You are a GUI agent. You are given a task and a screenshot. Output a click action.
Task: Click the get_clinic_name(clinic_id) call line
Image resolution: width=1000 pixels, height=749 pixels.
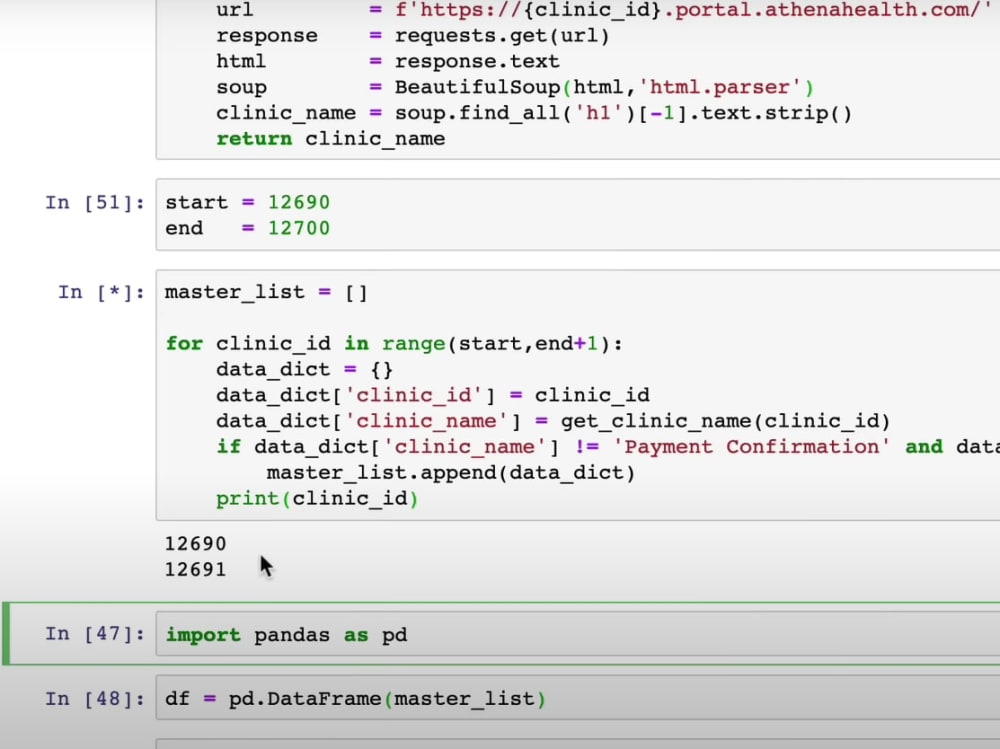(x=553, y=421)
